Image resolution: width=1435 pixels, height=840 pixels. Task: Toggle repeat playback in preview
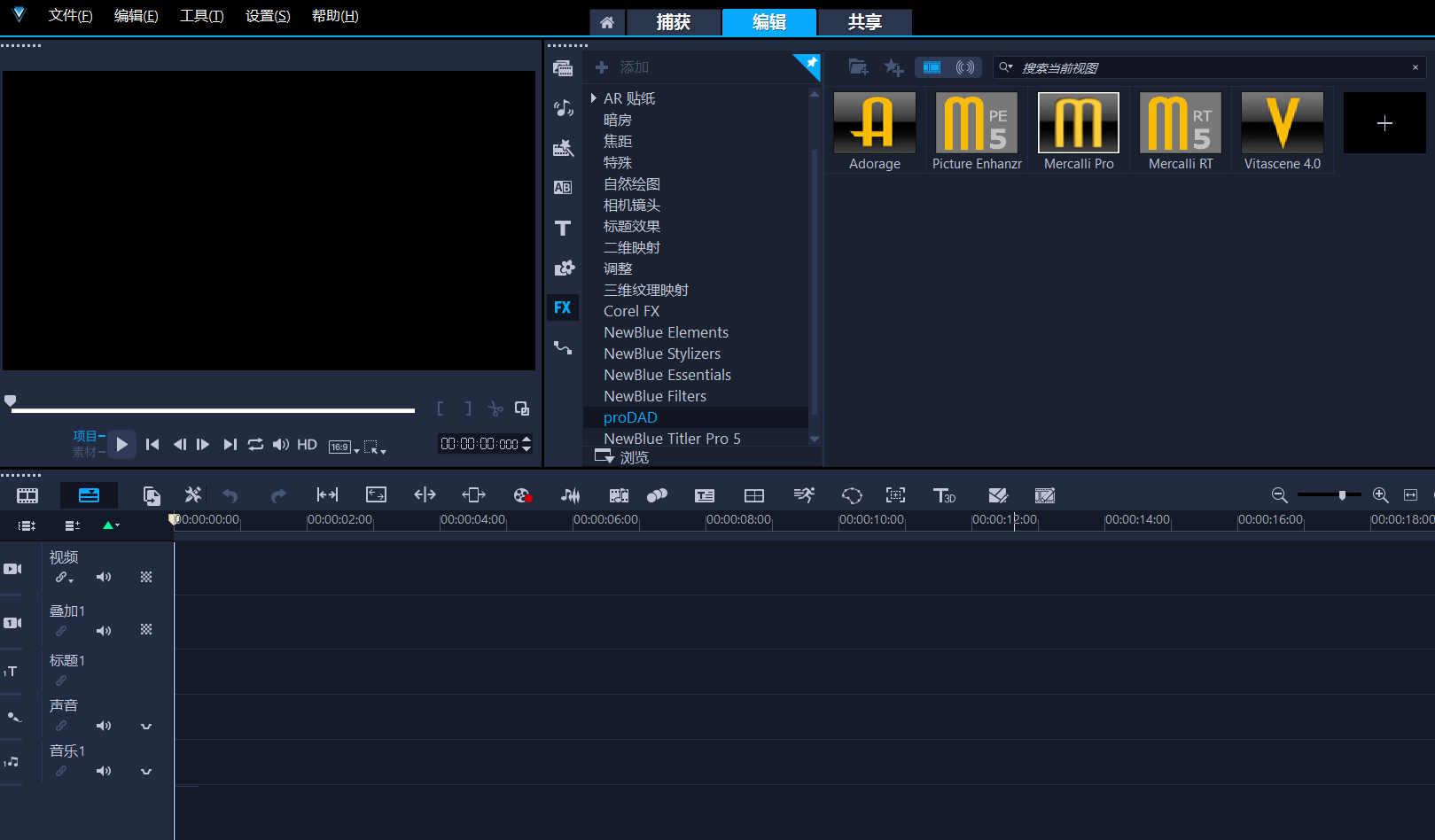[255, 445]
